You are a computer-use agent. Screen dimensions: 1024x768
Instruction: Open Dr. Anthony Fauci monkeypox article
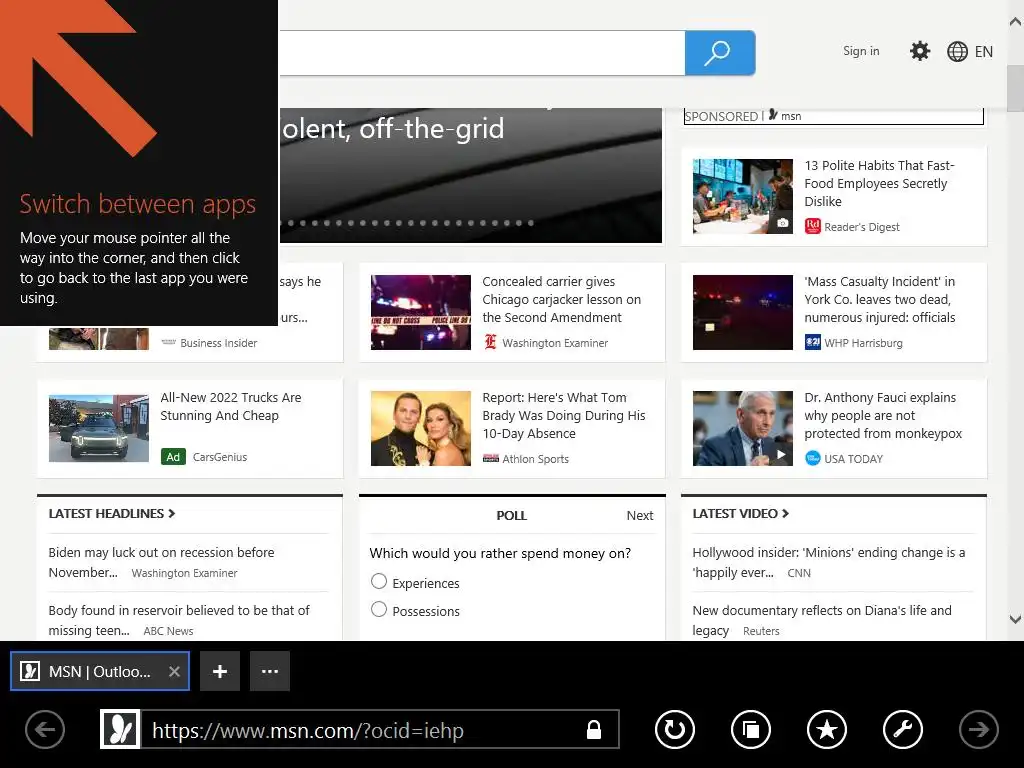click(x=883, y=415)
